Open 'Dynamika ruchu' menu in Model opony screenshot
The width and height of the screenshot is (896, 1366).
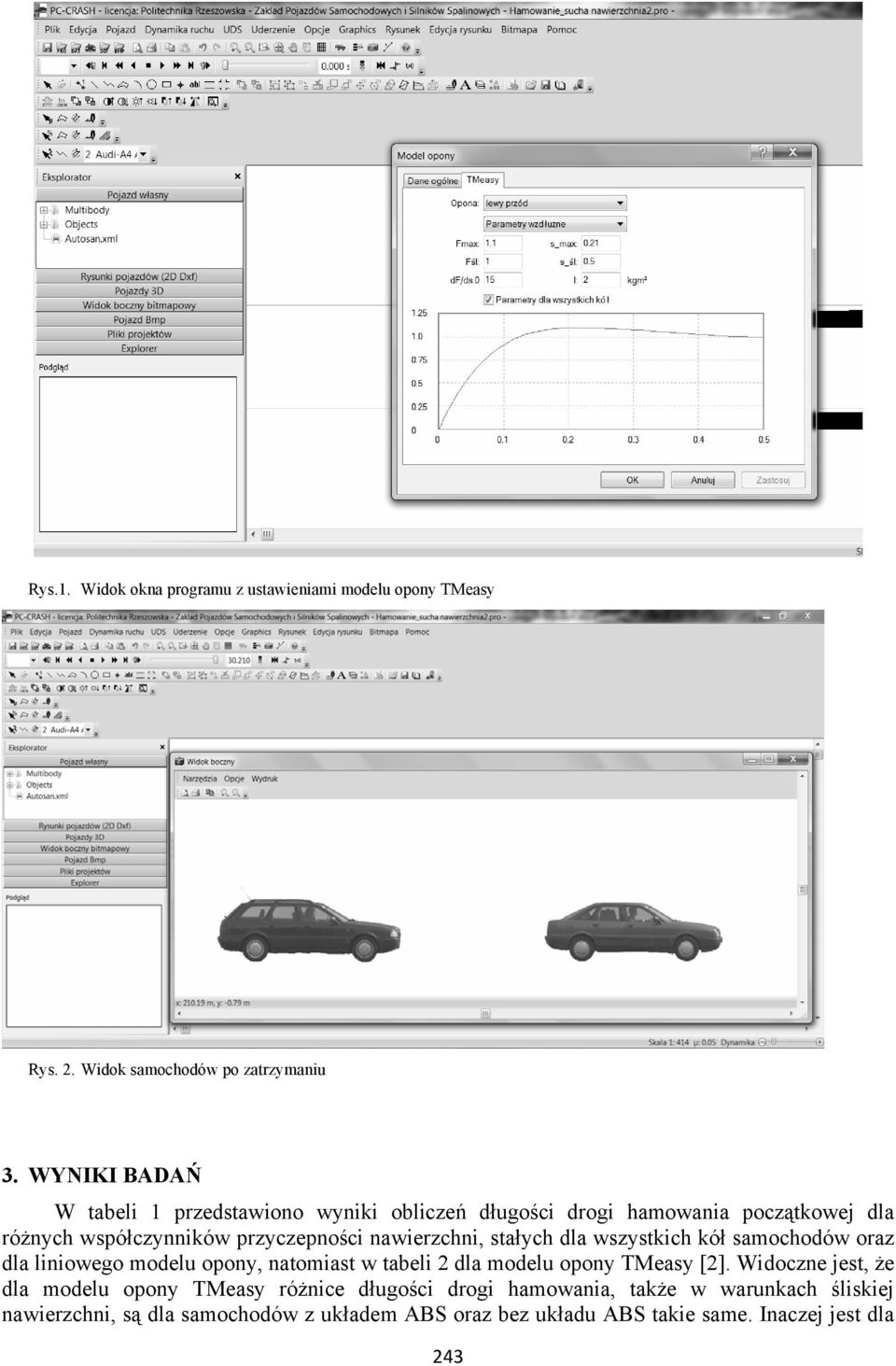[x=179, y=29]
